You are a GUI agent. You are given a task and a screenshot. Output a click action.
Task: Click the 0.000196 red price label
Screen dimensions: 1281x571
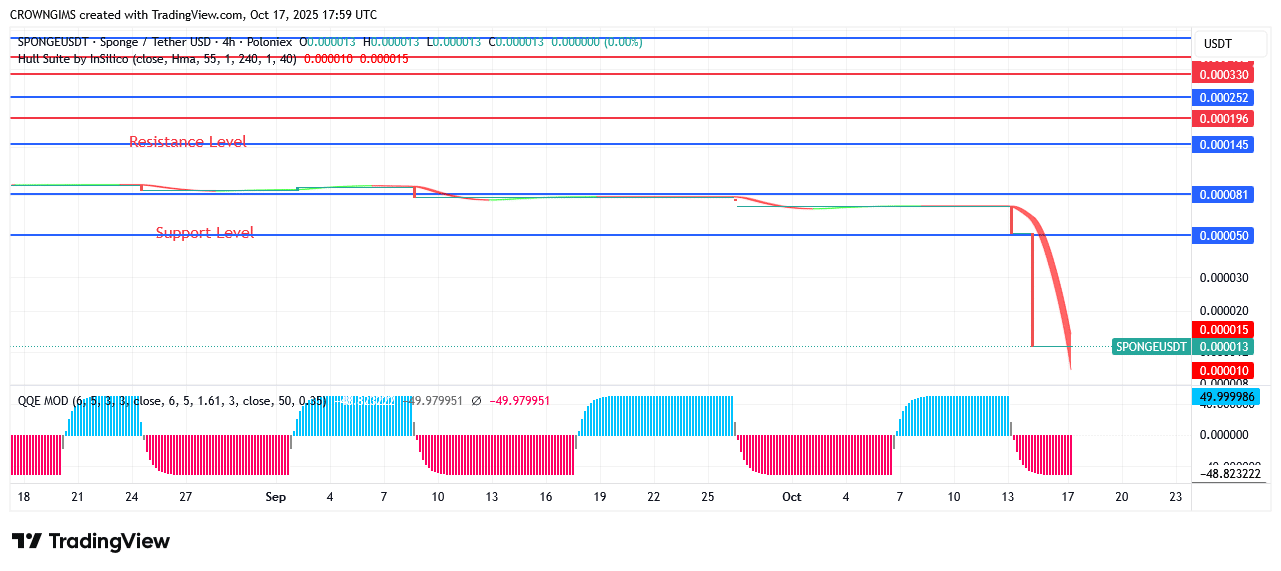click(1224, 119)
